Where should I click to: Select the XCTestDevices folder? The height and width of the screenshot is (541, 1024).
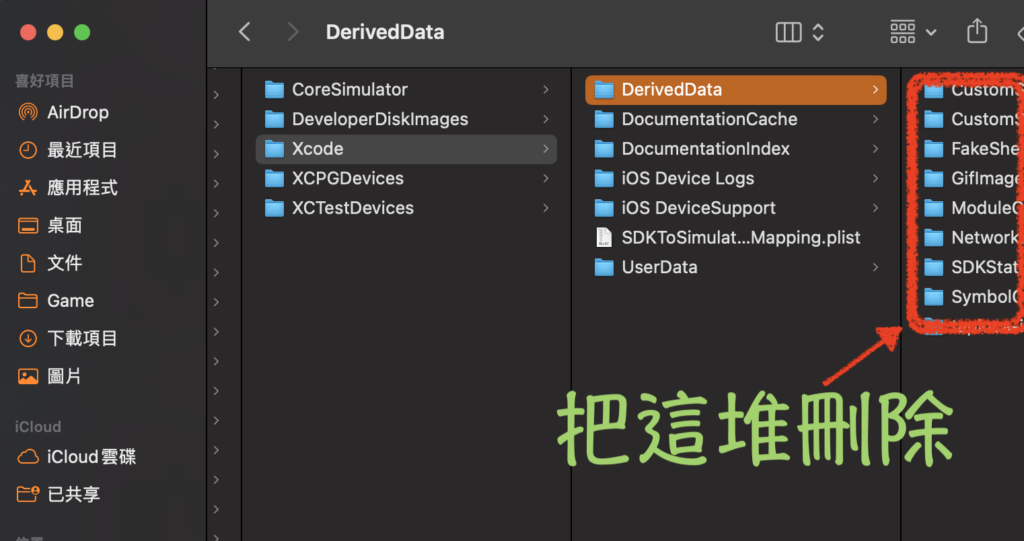(x=352, y=208)
